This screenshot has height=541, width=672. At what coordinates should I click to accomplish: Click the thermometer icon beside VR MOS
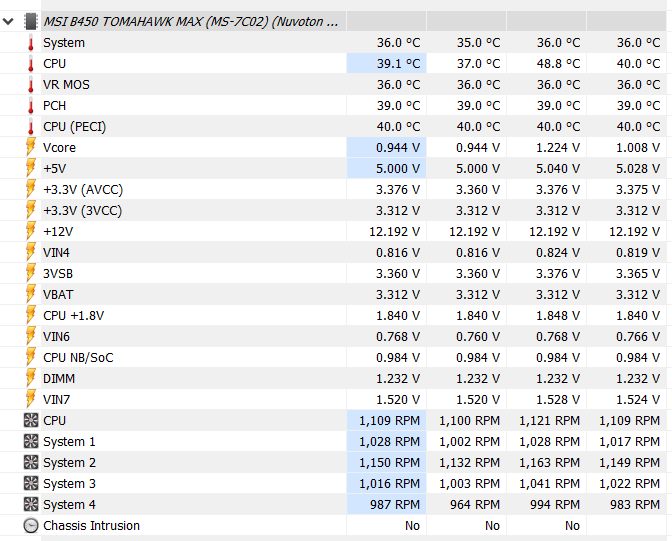tap(31, 85)
